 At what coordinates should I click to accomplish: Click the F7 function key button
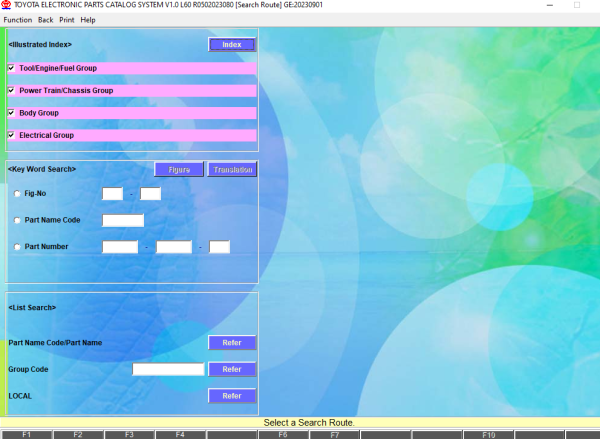click(x=334, y=434)
